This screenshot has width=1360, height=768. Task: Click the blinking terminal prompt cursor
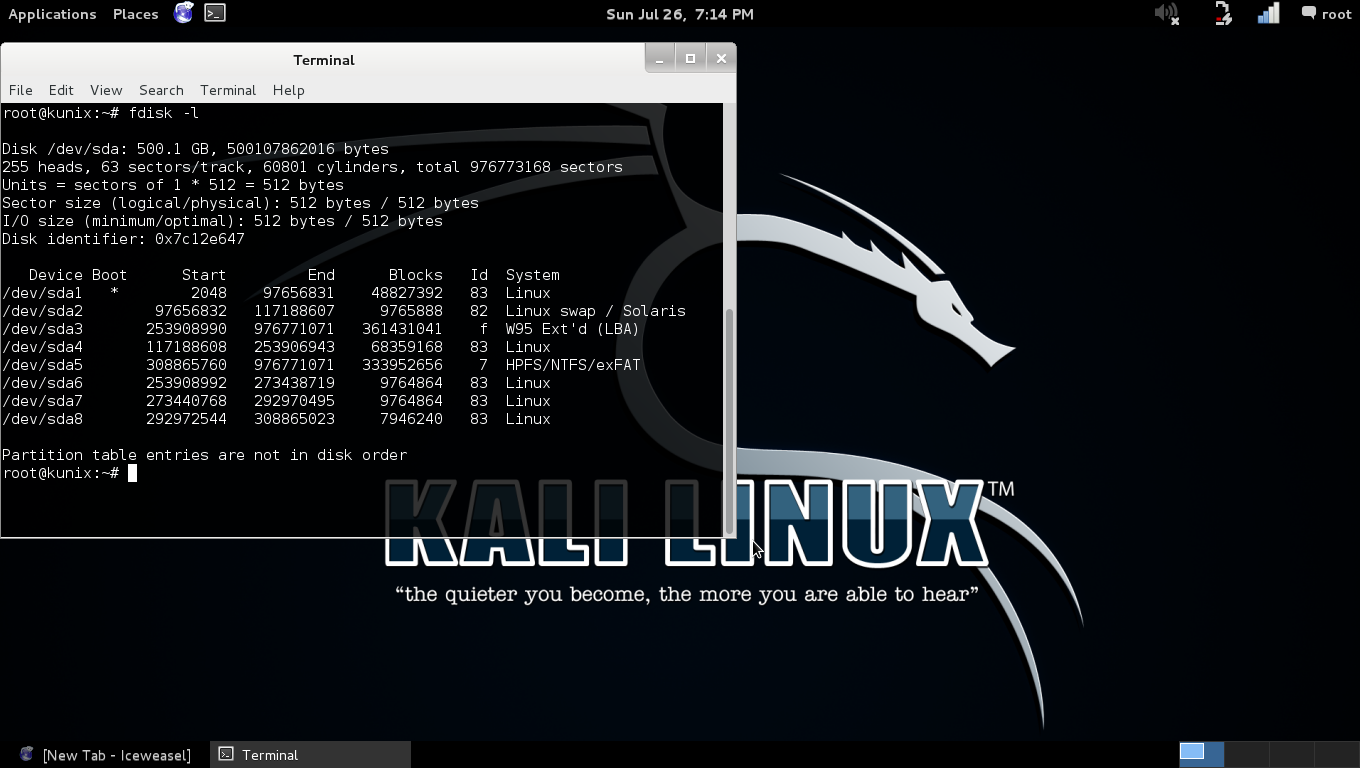[x=134, y=473]
